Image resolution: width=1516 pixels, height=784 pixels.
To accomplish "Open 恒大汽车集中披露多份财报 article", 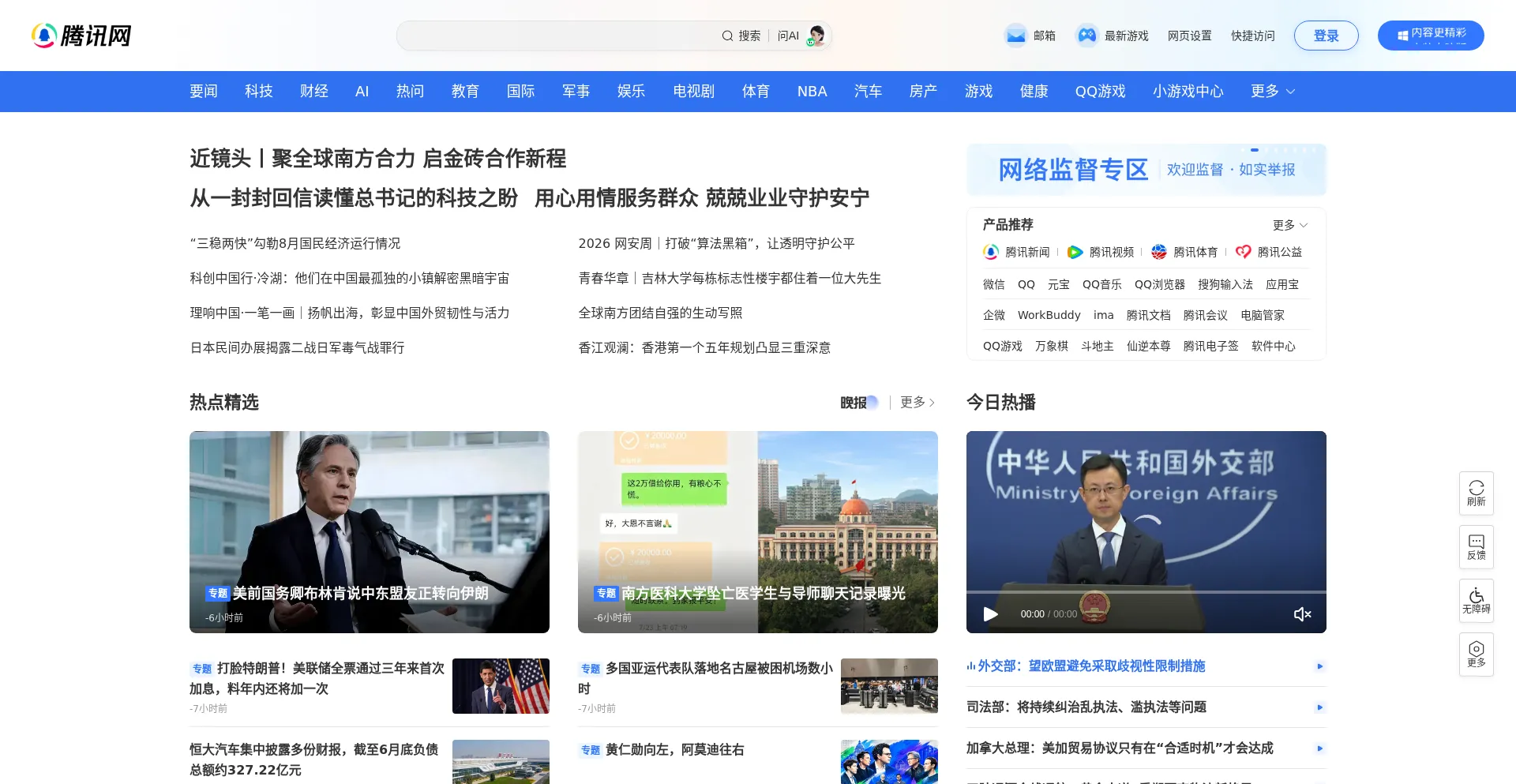I will click(x=314, y=760).
